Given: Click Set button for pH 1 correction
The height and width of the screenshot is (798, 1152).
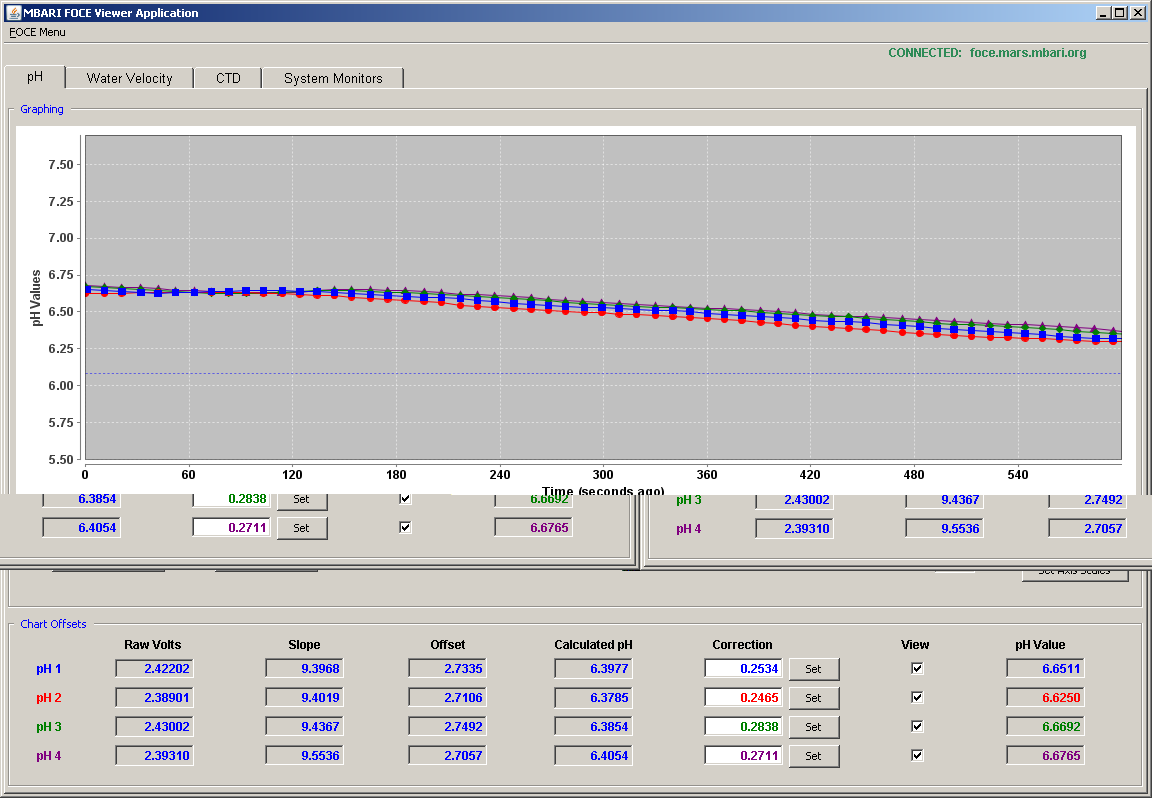Looking at the screenshot, I should [813, 669].
